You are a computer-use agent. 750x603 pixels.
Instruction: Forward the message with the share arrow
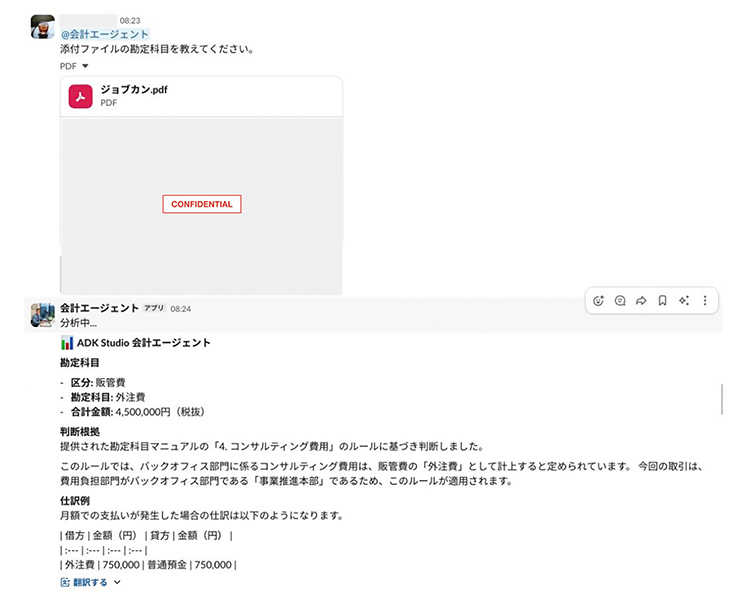click(x=641, y=301)
